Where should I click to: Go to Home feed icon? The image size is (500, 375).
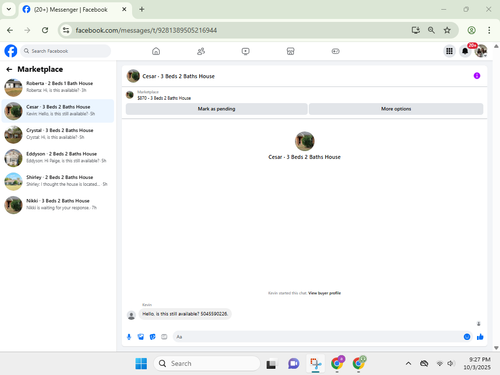click(156, 51)
